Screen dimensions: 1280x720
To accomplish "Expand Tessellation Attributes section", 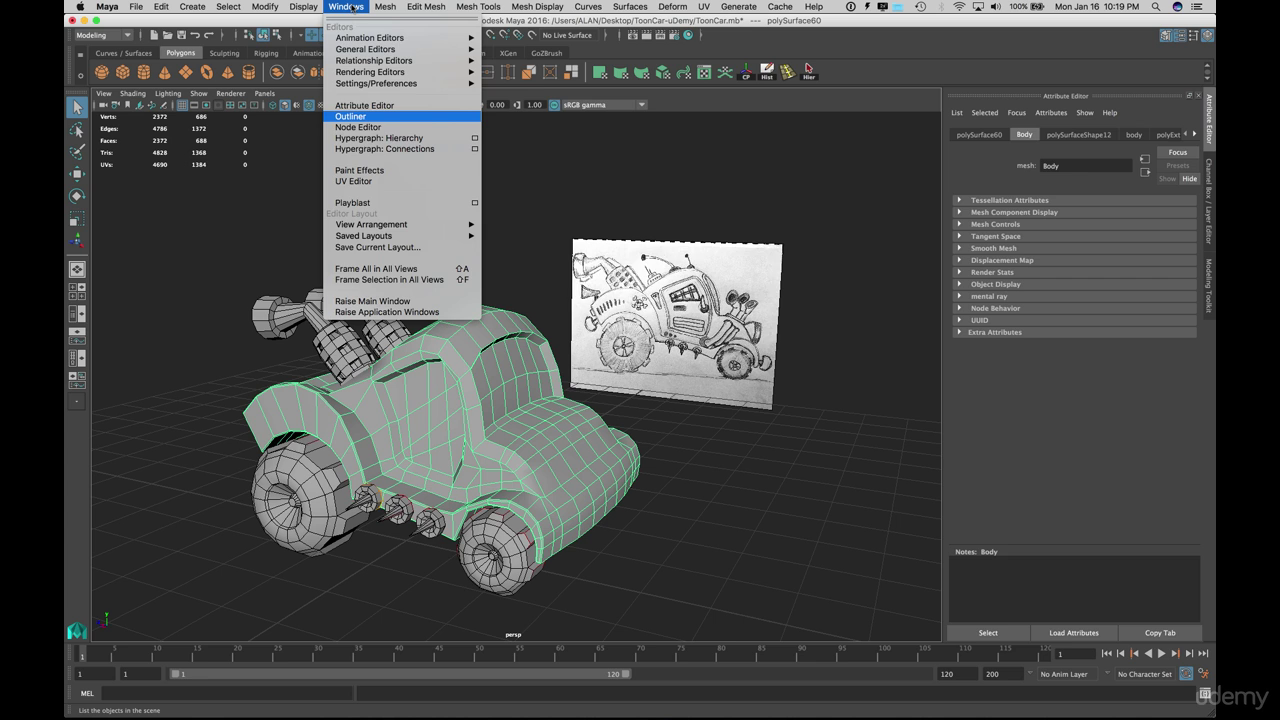I will 1074,200.
